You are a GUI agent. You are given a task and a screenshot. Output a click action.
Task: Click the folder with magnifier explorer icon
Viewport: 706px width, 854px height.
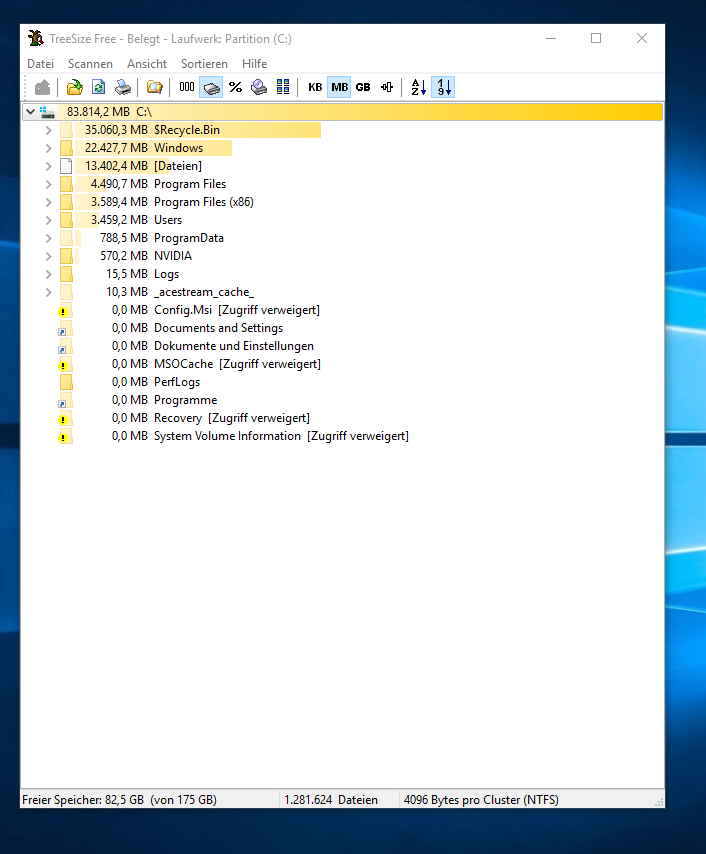154,87
